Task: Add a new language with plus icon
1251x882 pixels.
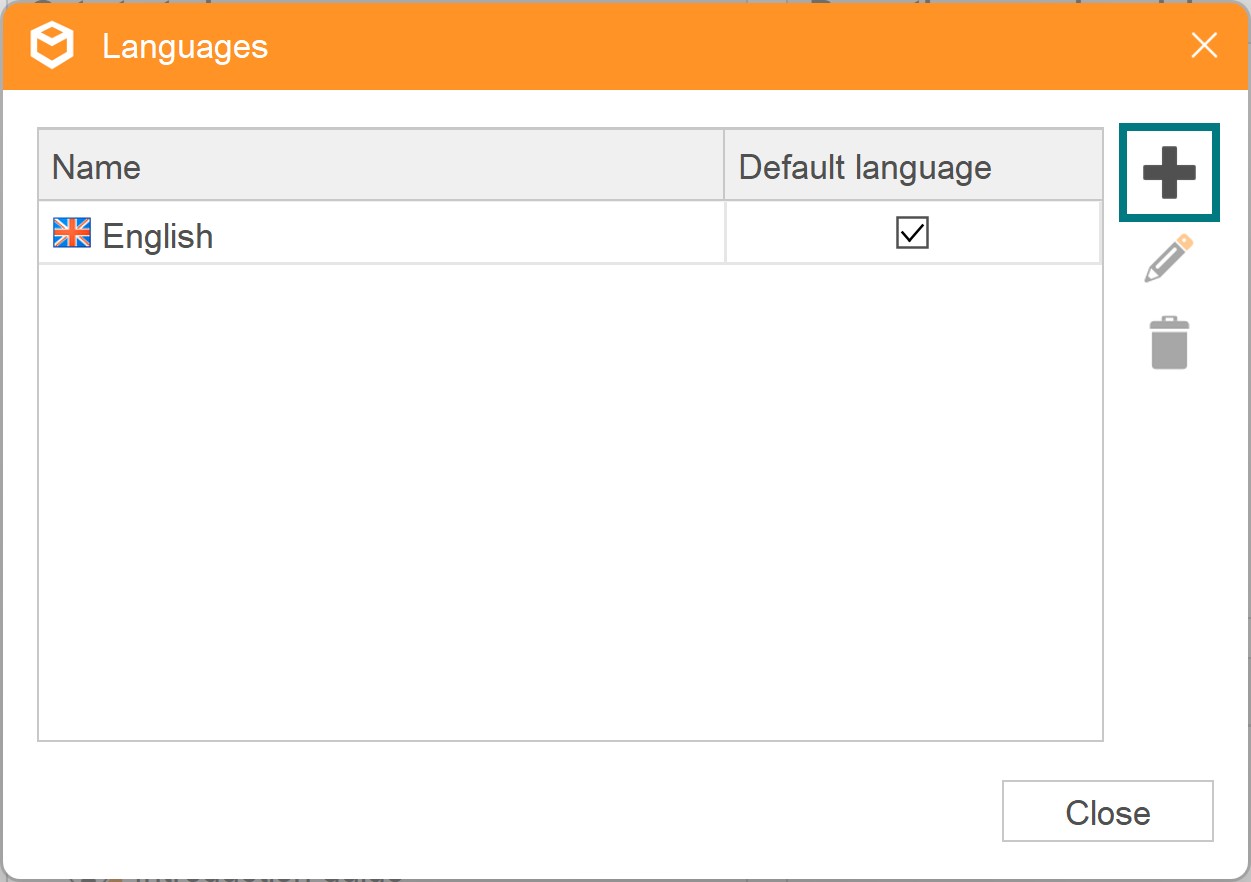Action: coord(1169,172)
